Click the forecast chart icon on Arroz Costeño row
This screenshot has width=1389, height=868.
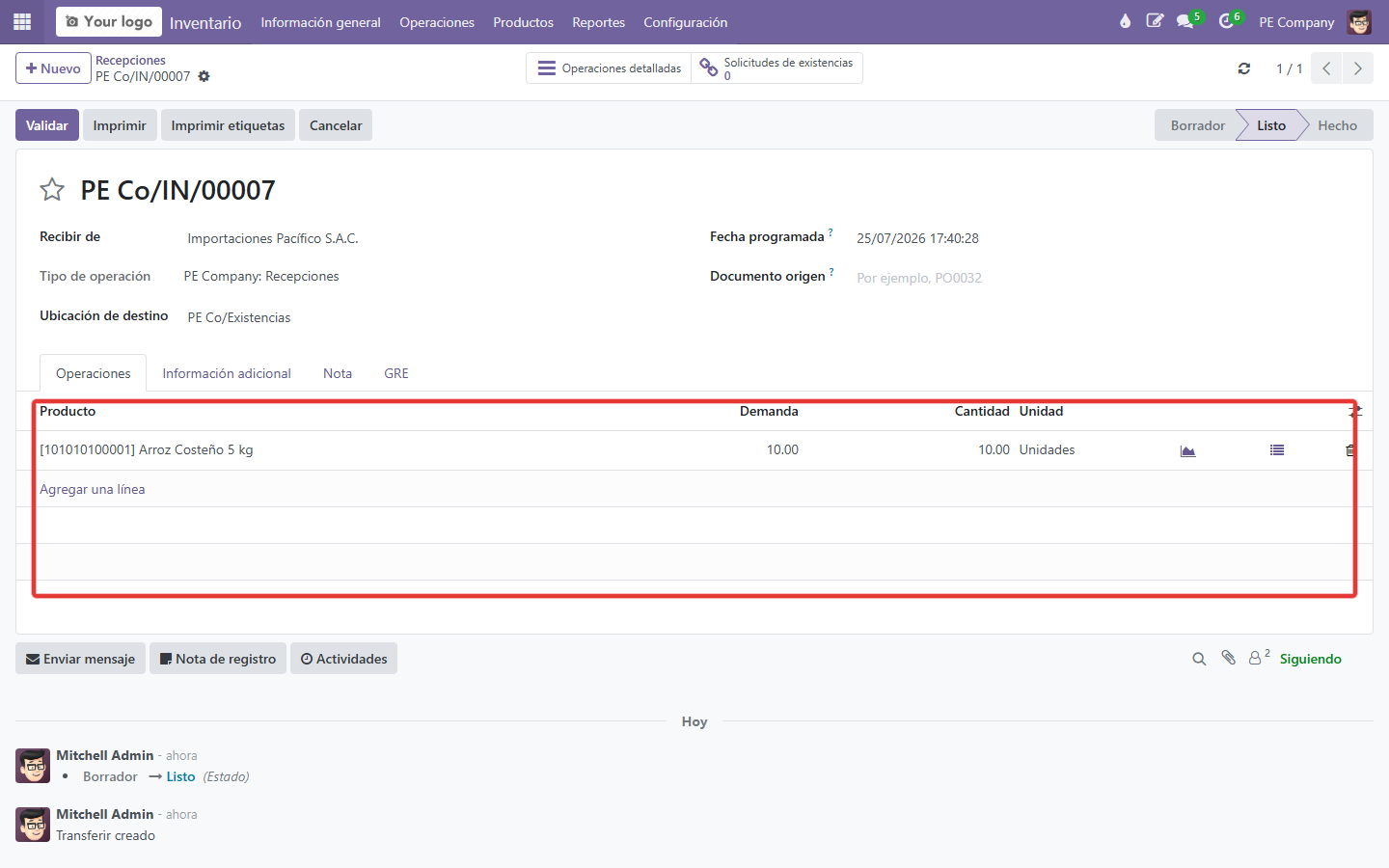pos(1187,450)
